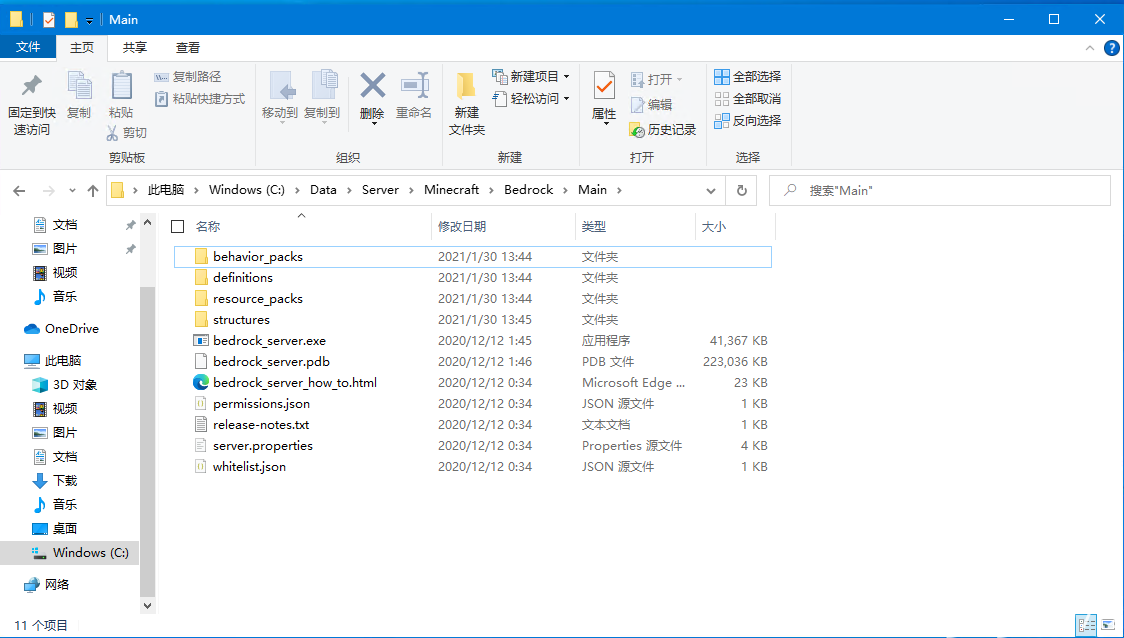This screenshot has height=638, width=1124.
Task: Select whitelist.json
Action: (472, 467)
